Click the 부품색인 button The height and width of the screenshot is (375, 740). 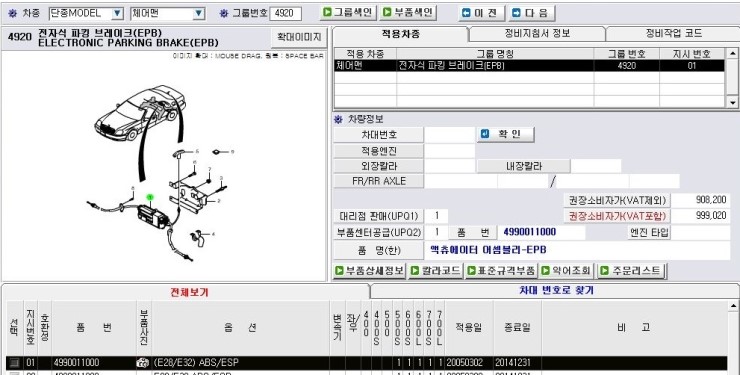tap(408, 13)
